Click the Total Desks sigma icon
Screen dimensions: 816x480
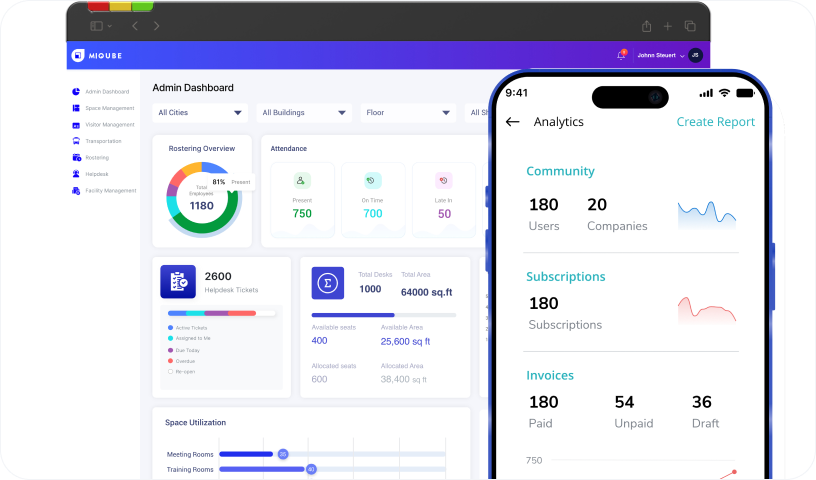(328, 283)
